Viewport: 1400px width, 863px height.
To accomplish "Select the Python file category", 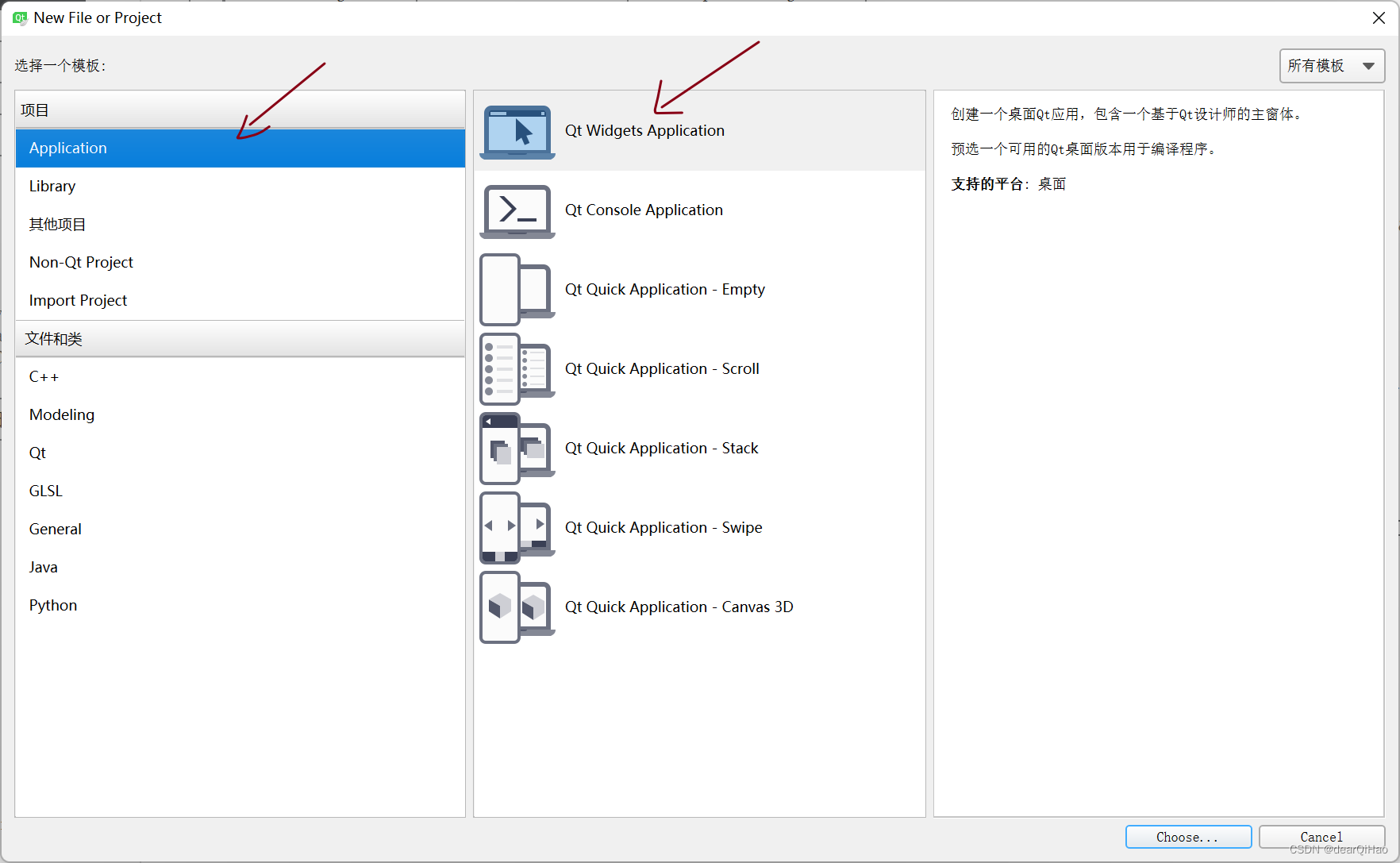I will [240, 606].
